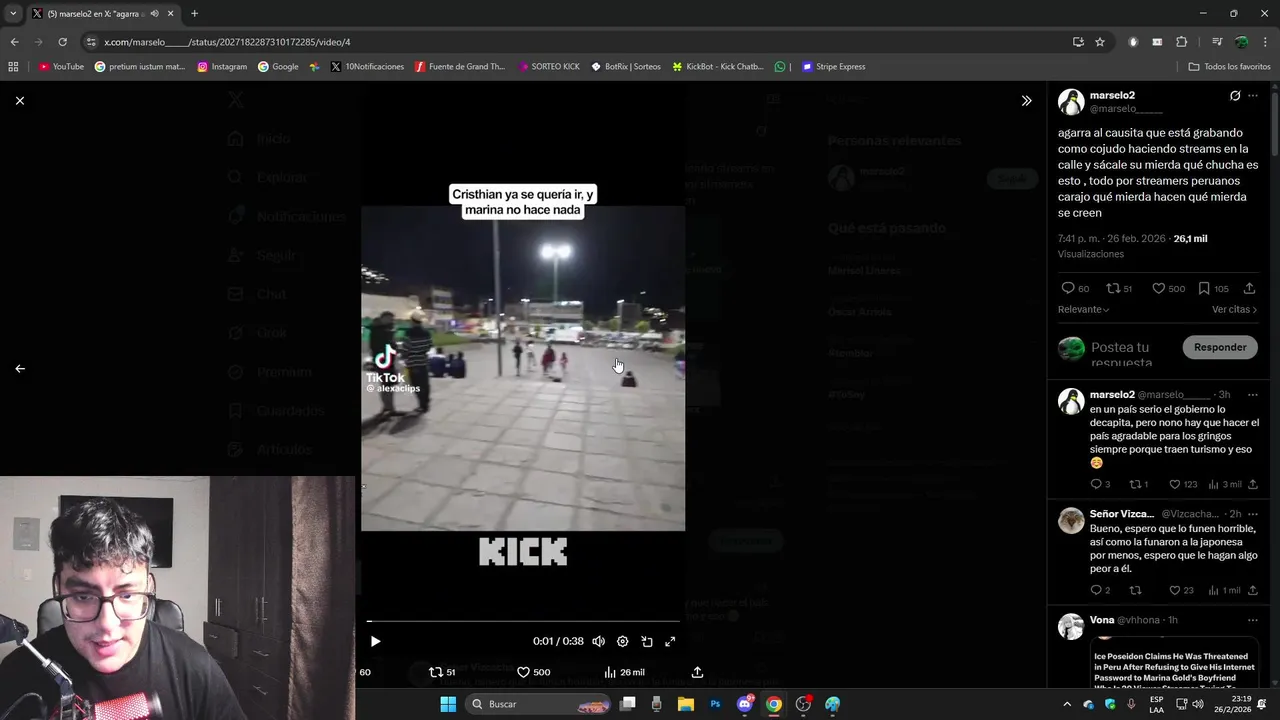1280x720 pixels.
Task: Collapse the reply sidebar with double-chevron
Action: coord(1026,100)
